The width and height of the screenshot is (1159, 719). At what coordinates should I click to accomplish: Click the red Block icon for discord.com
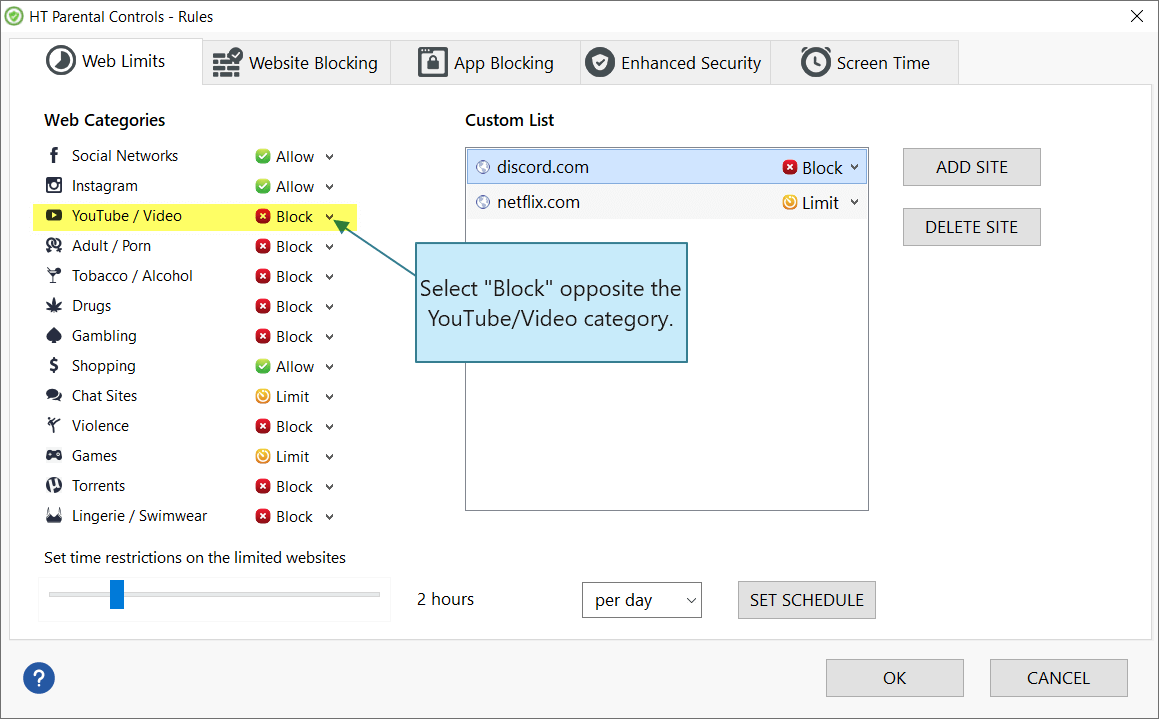789,168
